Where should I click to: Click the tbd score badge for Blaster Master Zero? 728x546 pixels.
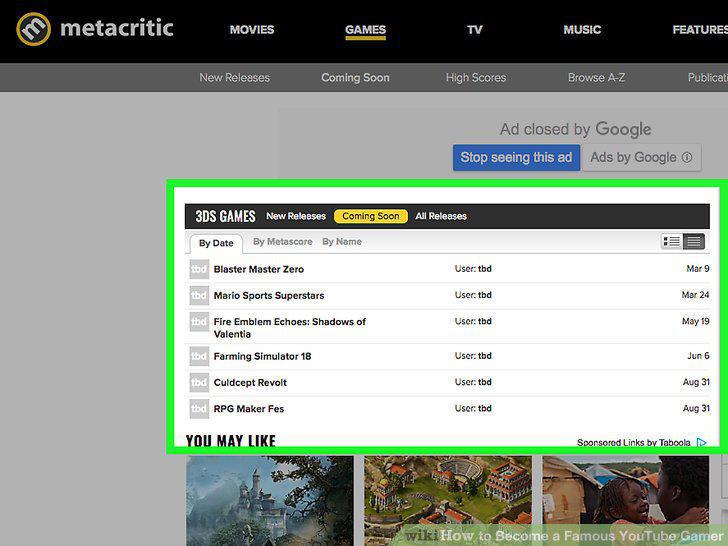199,269
